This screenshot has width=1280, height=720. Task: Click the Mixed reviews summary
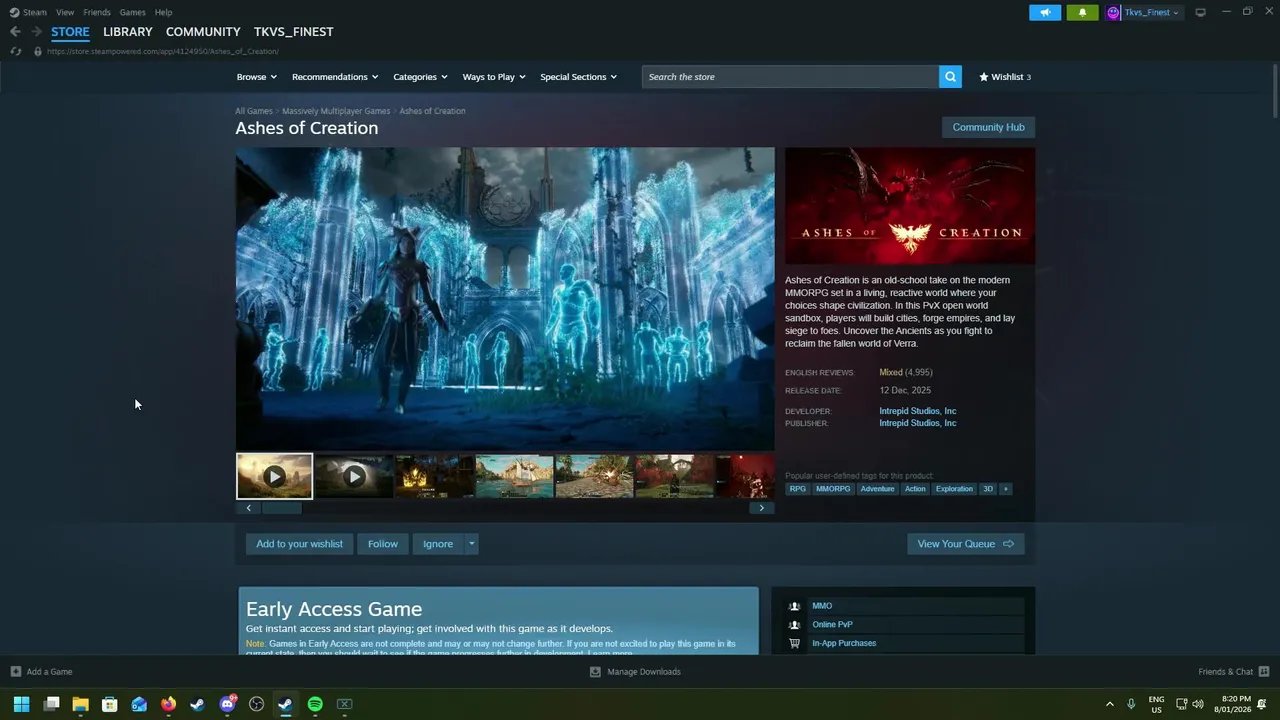click(891, 372)
